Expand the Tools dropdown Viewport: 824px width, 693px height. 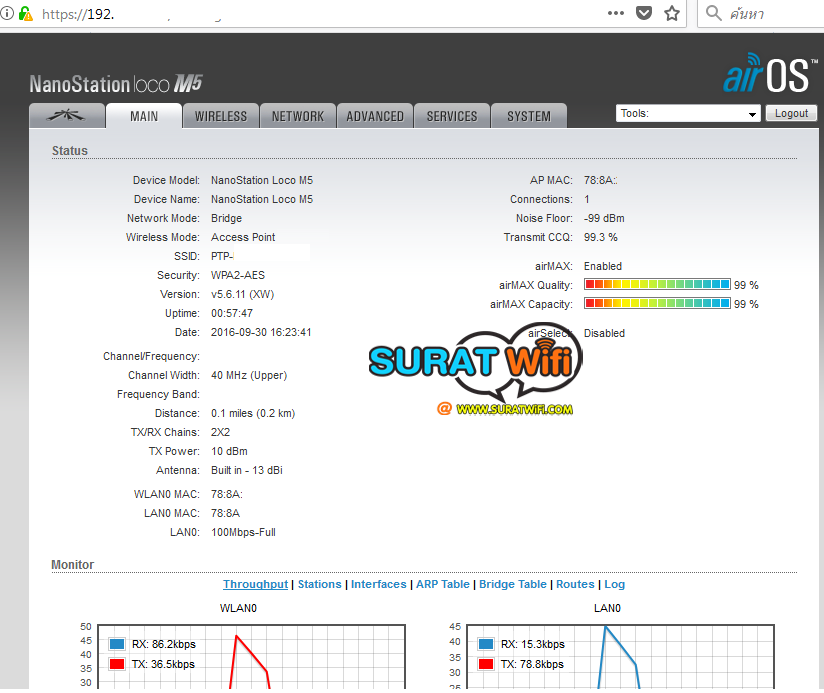(688, 113)
